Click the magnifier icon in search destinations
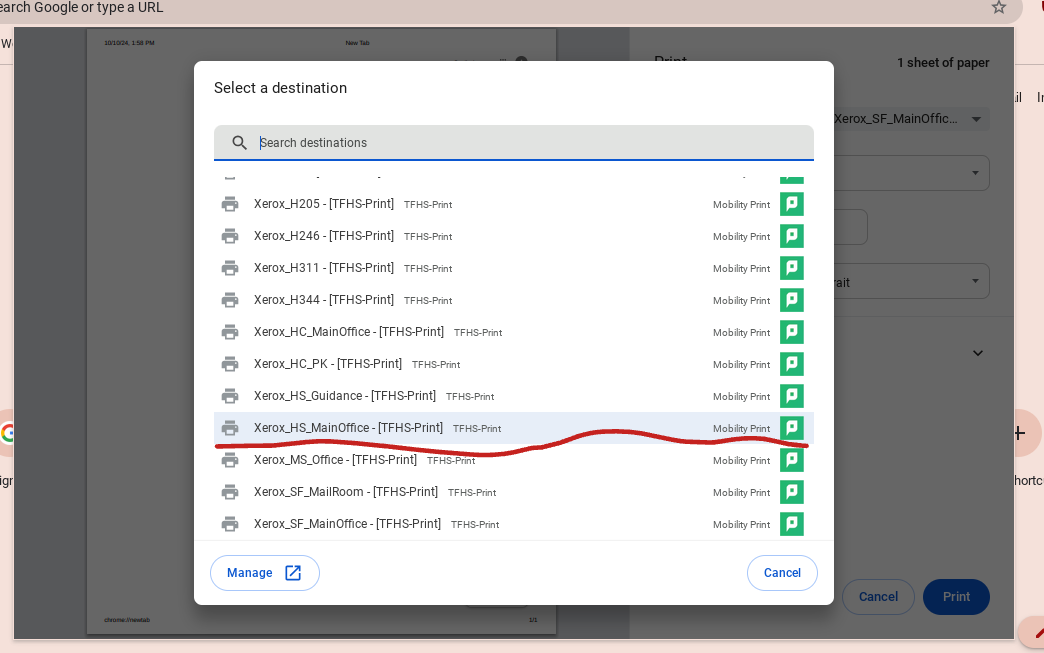 (x=239, y=142)
